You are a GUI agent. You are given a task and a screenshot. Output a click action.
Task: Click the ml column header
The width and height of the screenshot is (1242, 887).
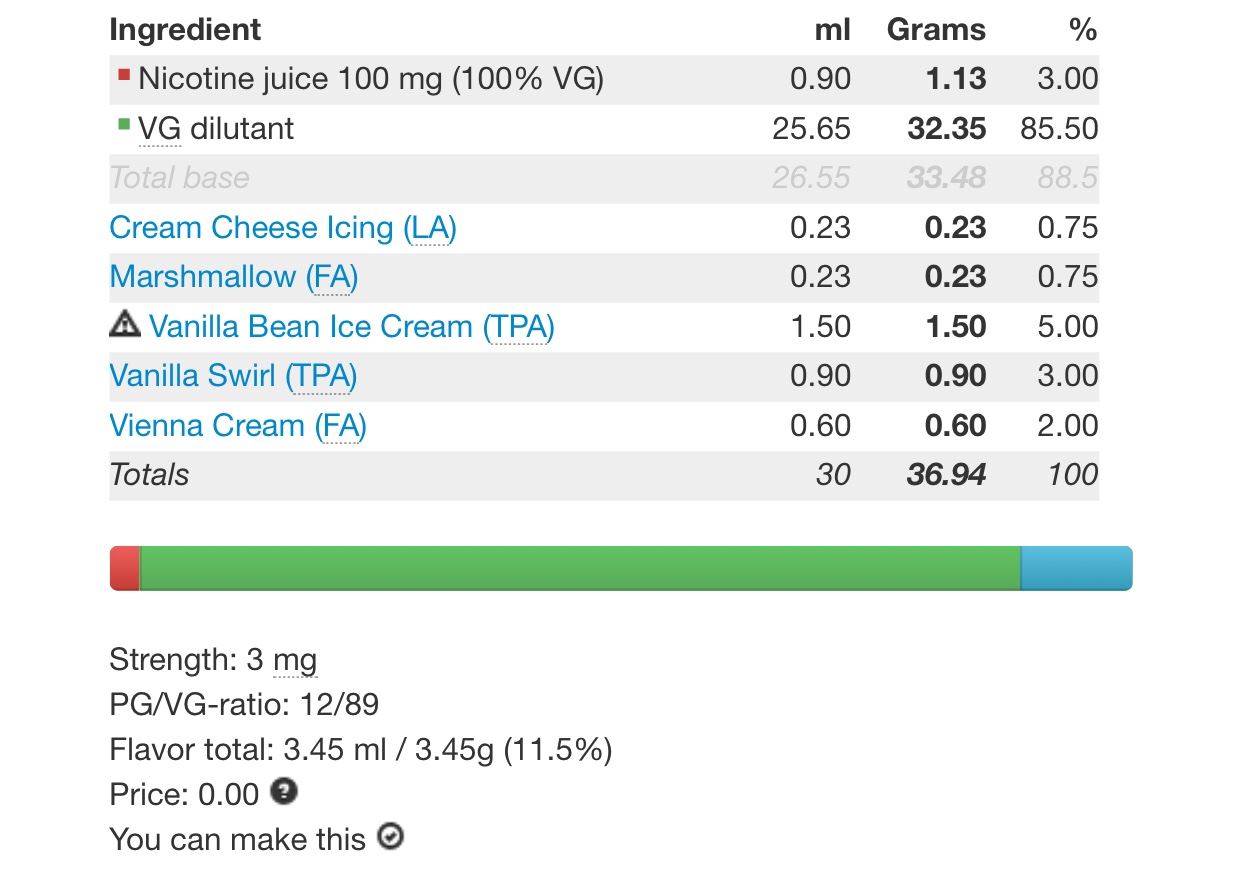(x=833, y=30)
